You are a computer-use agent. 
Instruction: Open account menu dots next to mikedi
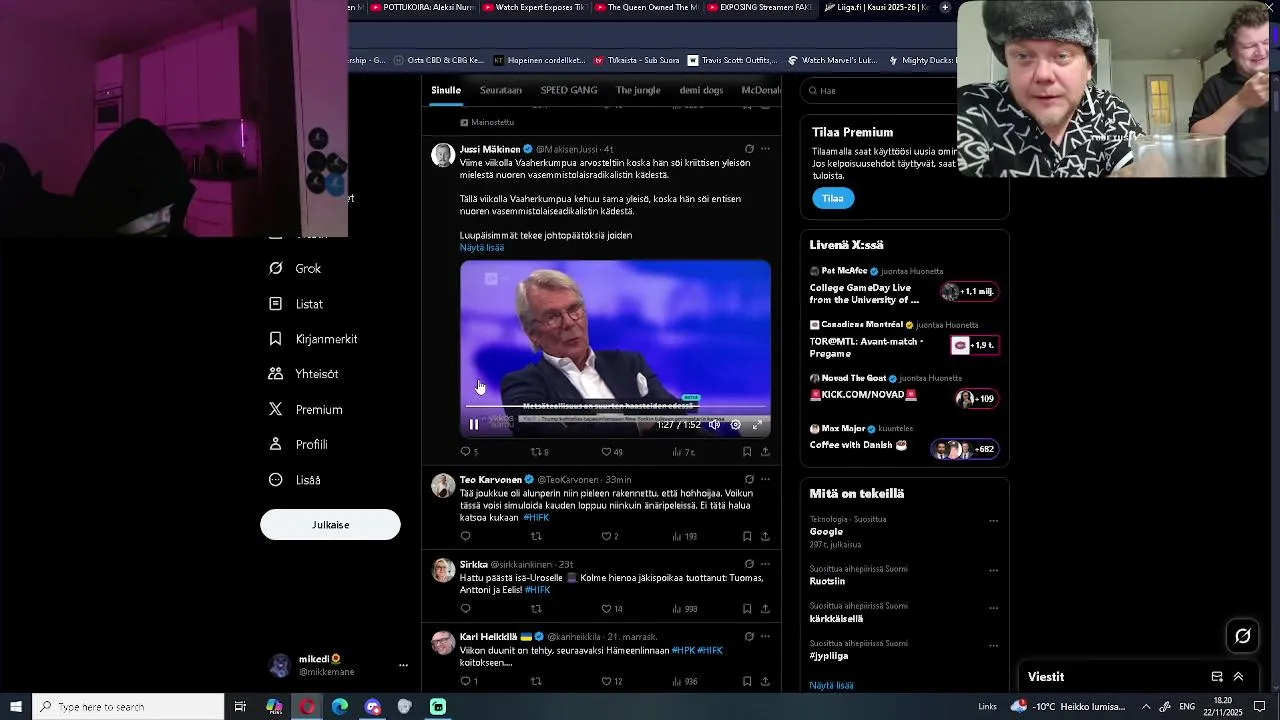point(403,665)
